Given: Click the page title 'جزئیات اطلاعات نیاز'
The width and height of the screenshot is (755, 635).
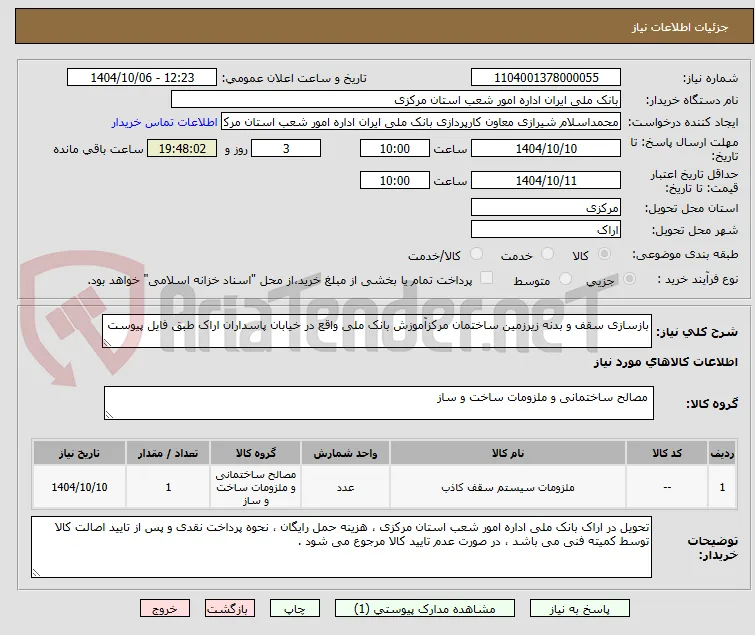Looking at the screenshot, I should 680,27.
